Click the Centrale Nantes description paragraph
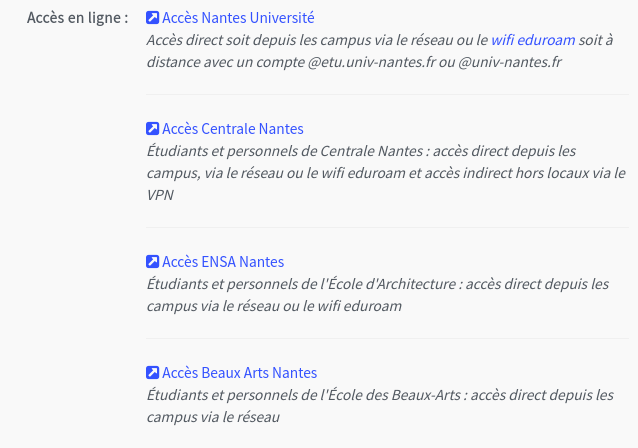Viewport: 638px width, 448px height. pyautogui.click(x=386, y=173)
